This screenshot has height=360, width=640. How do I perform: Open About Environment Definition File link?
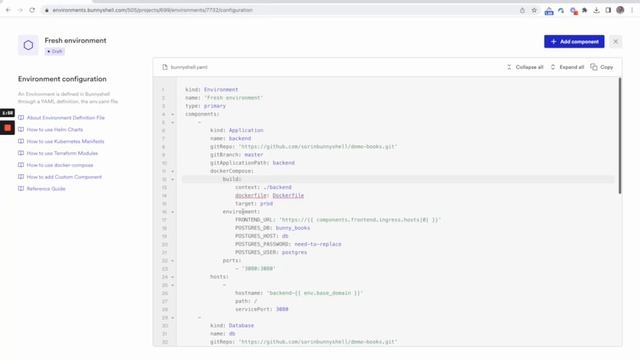pos(66,118)
